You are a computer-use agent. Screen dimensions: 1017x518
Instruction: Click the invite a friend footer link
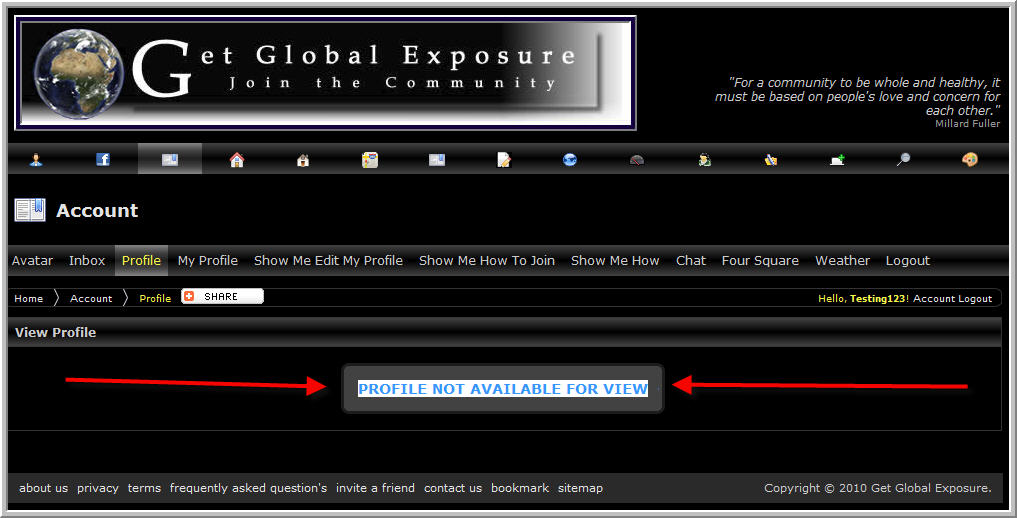(x=375, y=488)
